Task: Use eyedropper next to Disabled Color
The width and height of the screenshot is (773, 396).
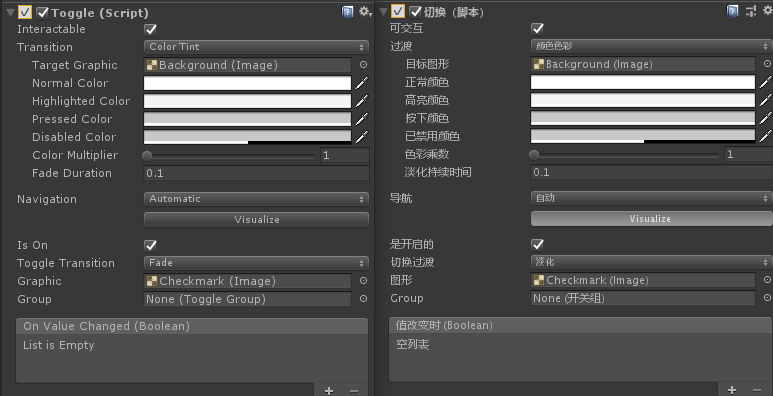Action: tap(362, 137)
